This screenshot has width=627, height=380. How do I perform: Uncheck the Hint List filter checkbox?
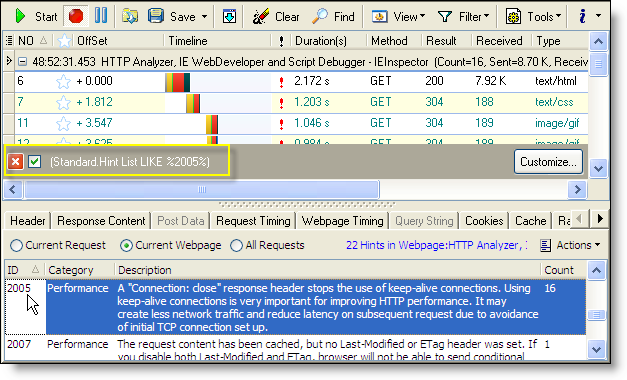click(35, 162)
